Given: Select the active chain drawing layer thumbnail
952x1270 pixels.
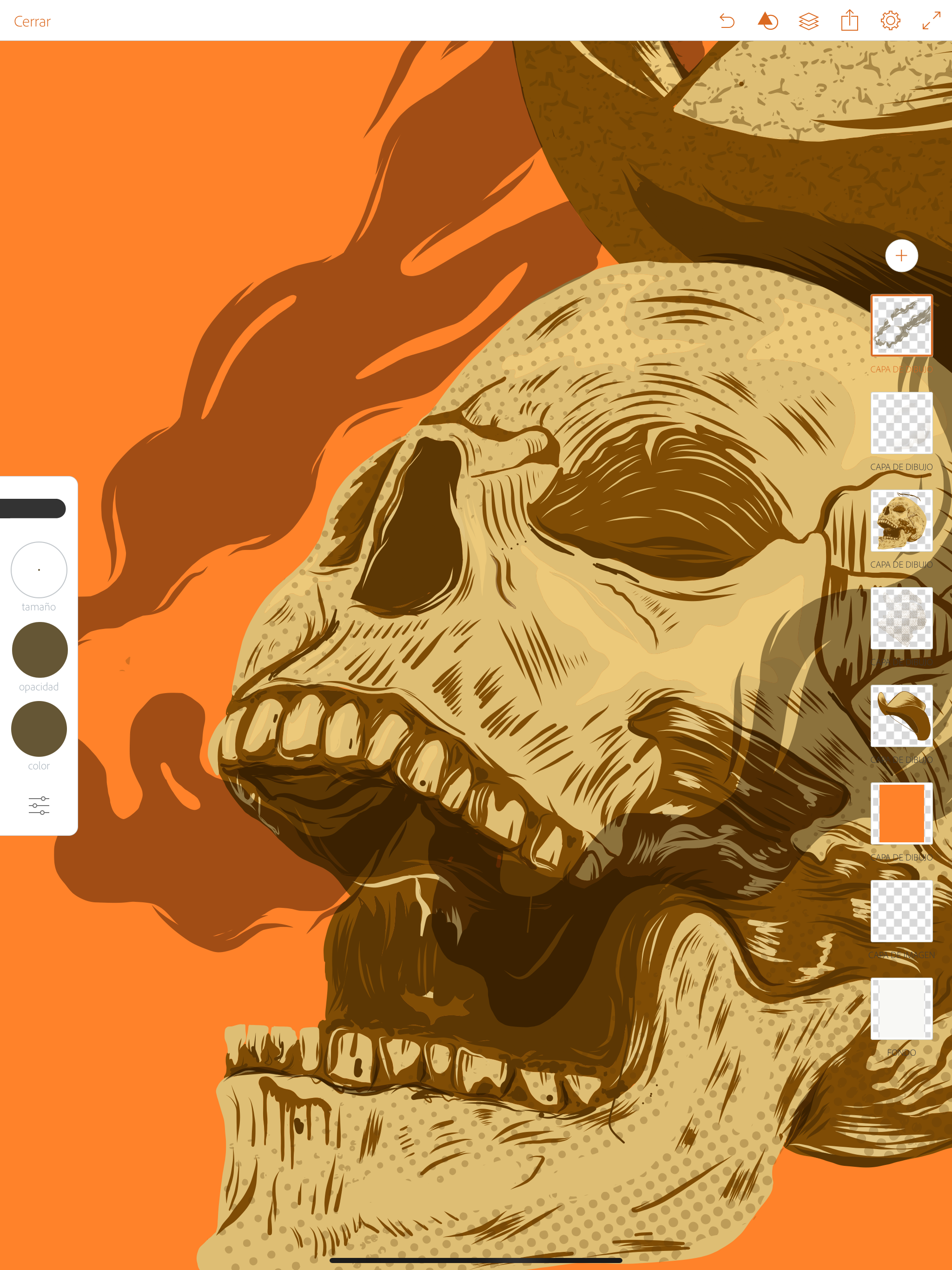Looking at the screenshot, I should [x=901, y=325].
